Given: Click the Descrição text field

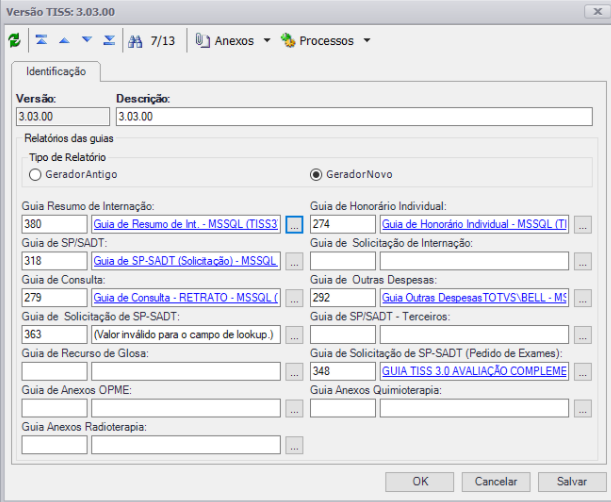Looking at the screenshot, I should (354, 117).
